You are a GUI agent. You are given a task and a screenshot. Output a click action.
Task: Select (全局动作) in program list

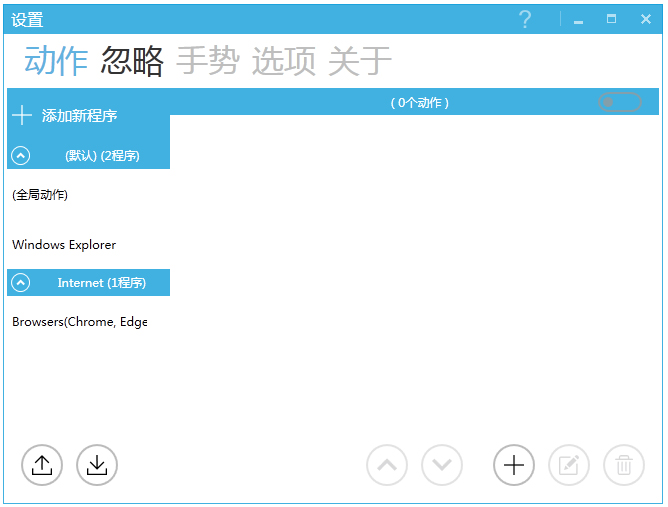[41, 195]
